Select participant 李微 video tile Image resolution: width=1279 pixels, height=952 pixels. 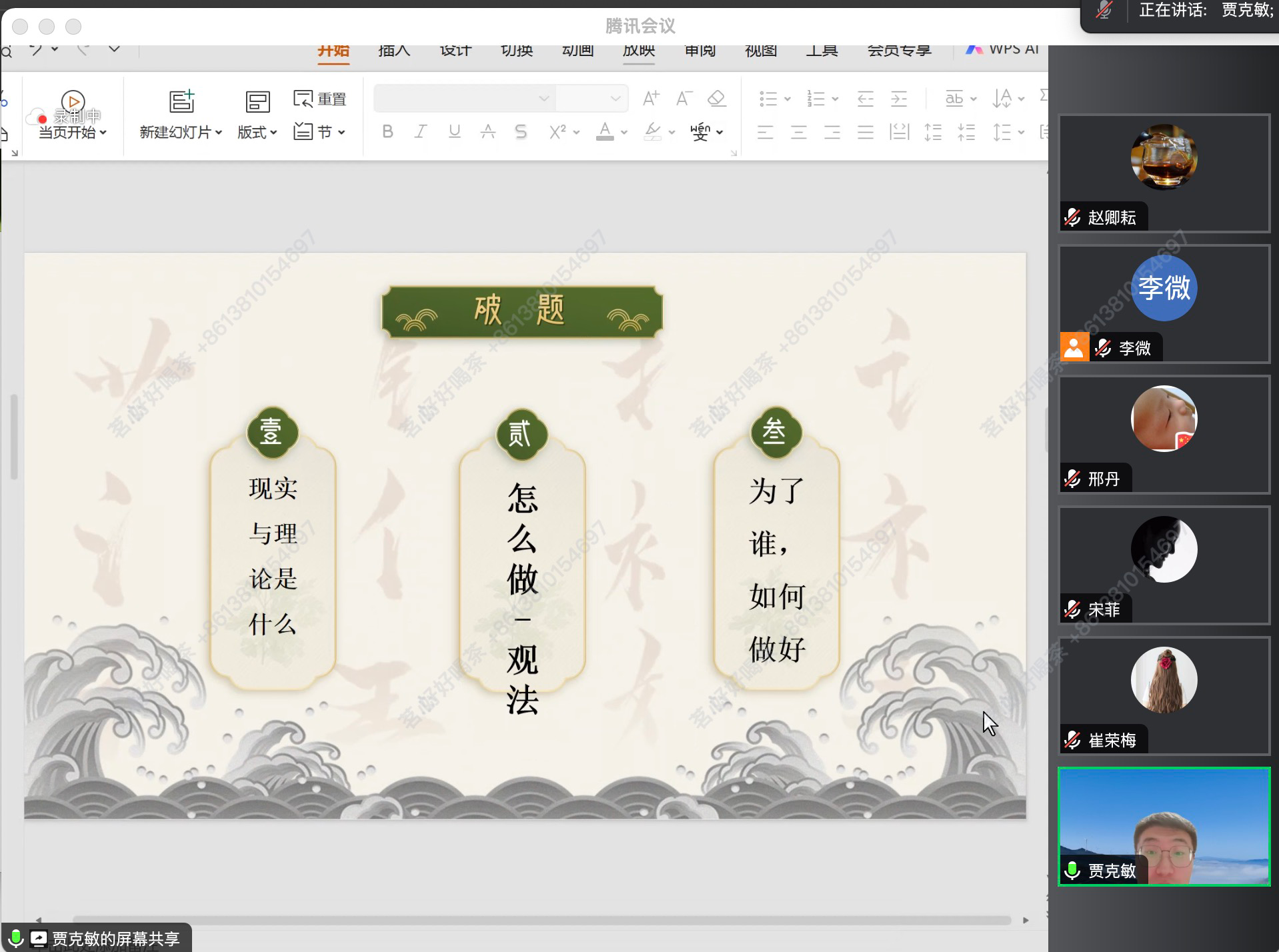click(1164, 303)
